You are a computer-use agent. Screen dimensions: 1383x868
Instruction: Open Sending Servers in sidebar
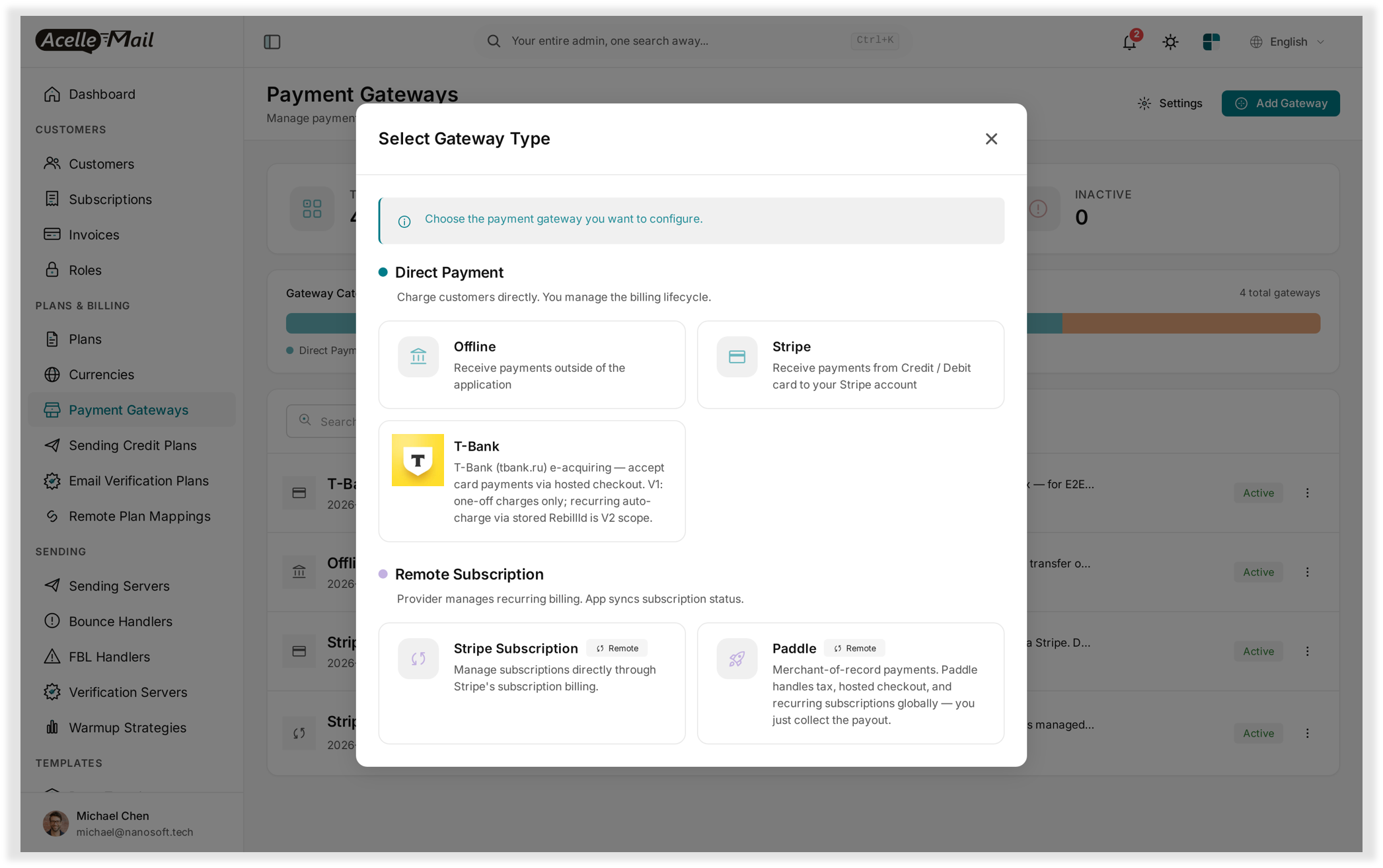131,586
